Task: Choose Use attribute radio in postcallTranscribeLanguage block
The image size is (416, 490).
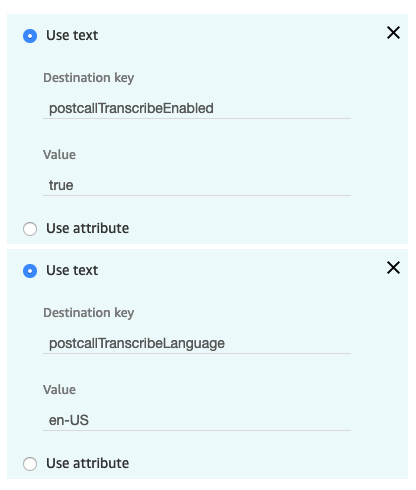Action: click(x=30, y=464)
